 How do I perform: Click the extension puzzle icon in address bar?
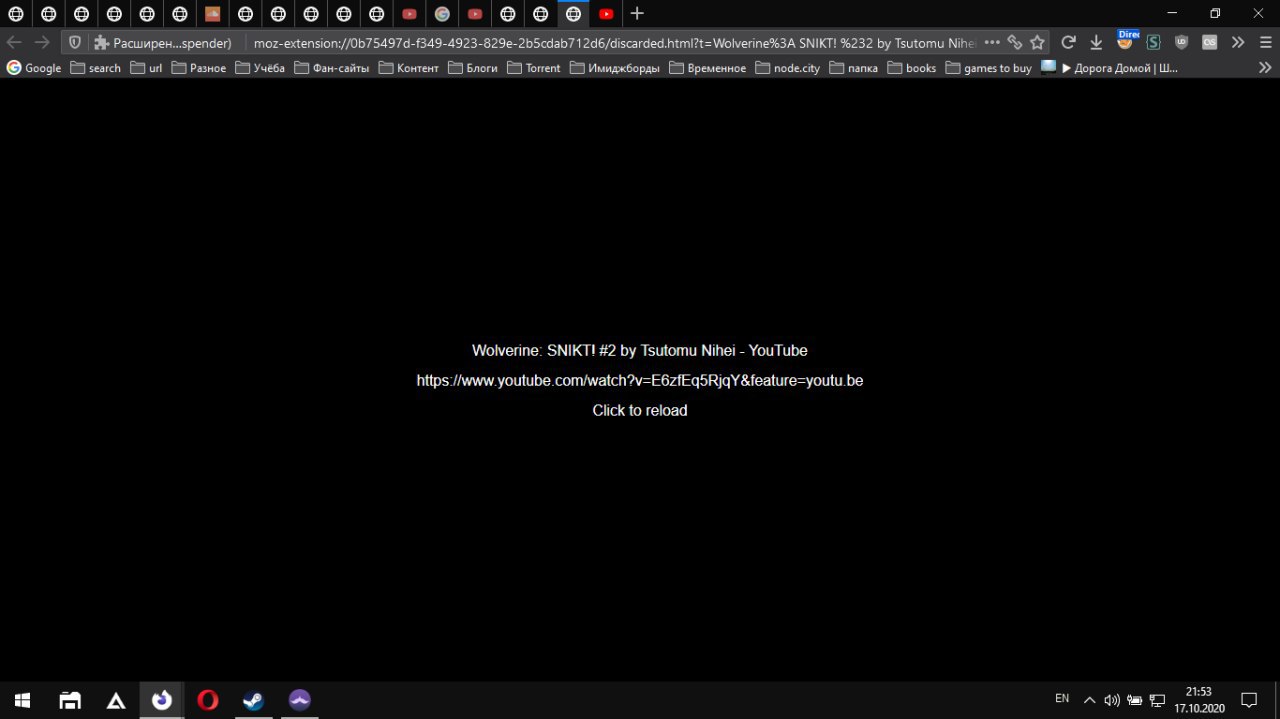(x=101, y=42)
